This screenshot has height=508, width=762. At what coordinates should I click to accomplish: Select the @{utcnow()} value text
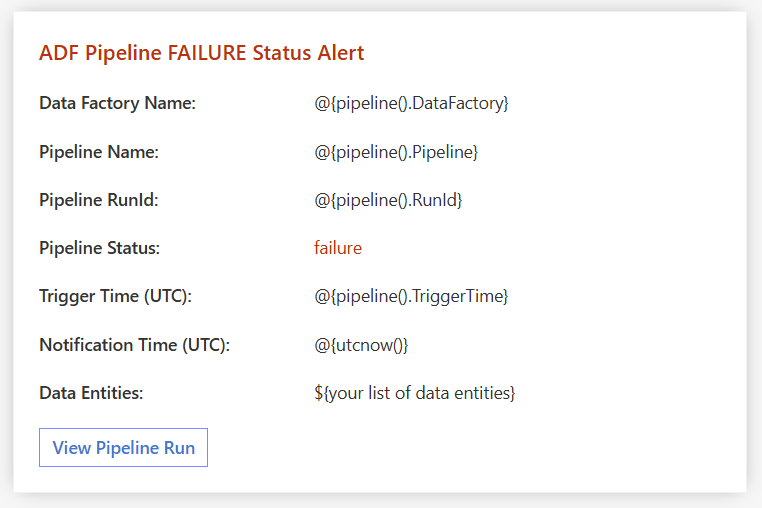click(361, 345)
